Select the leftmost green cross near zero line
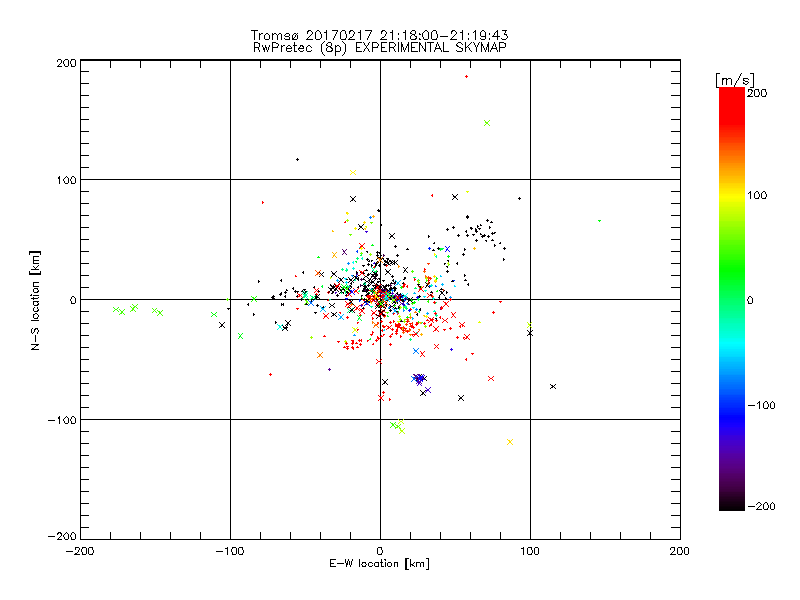Image resolution: width=800 pixels, height=600 pixels. pyautogui.click(x=116, y=310)
